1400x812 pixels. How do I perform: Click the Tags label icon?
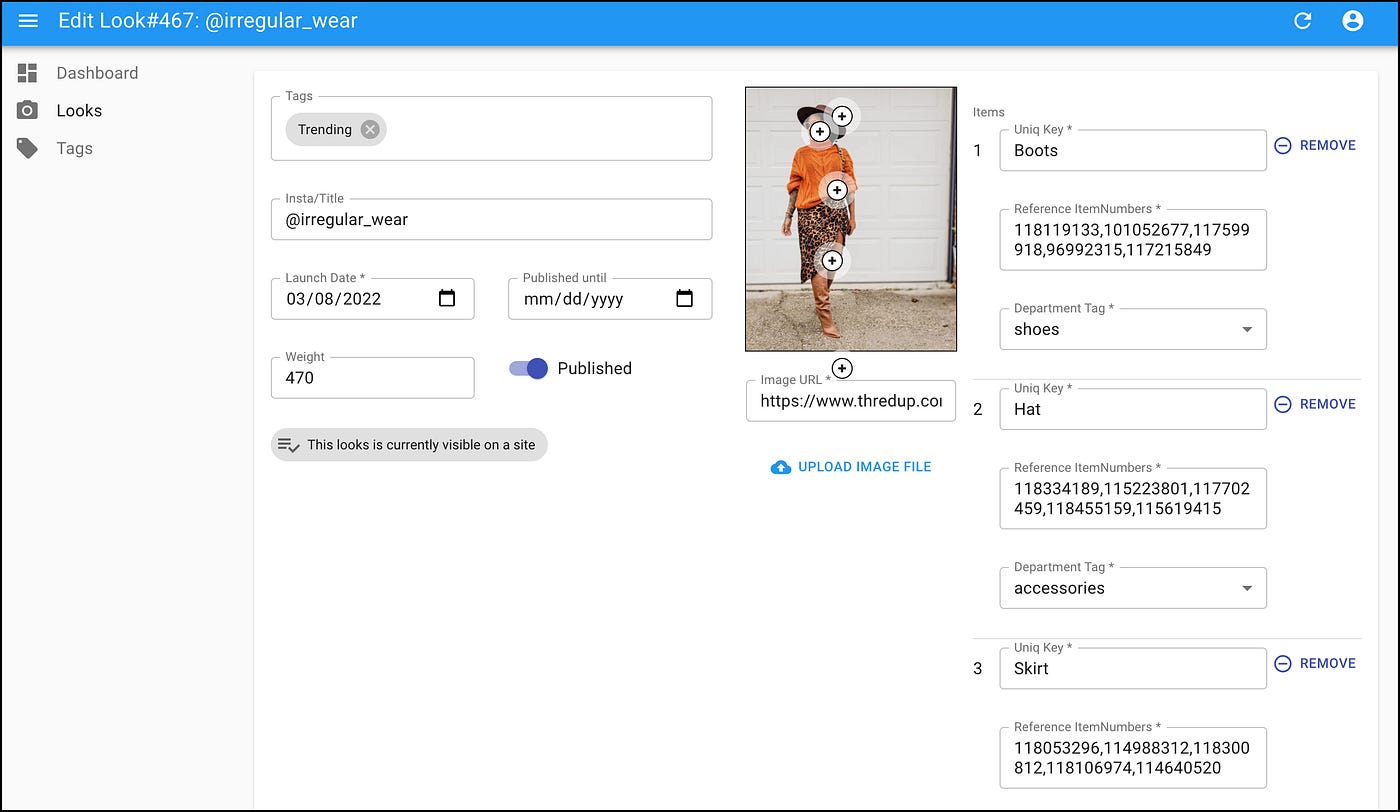[28, 149]
